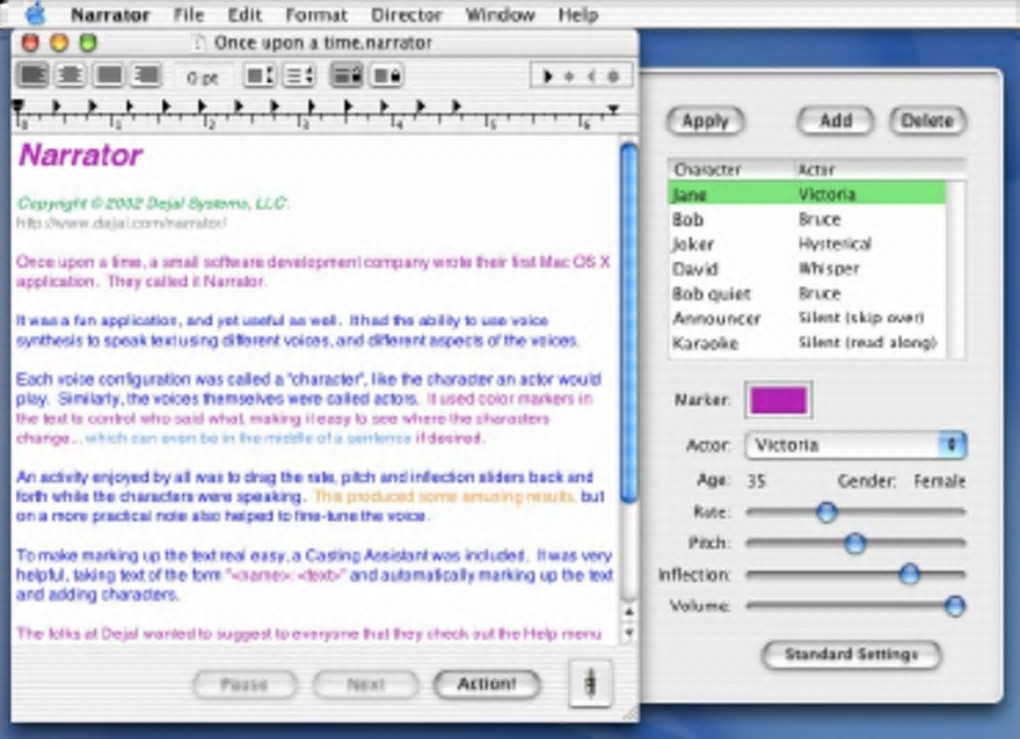The width and height of the screenshot is (1020, 739).
Task: Click the Copyright 2002 Dejal Systems line
Action: [x=153, y=203]
